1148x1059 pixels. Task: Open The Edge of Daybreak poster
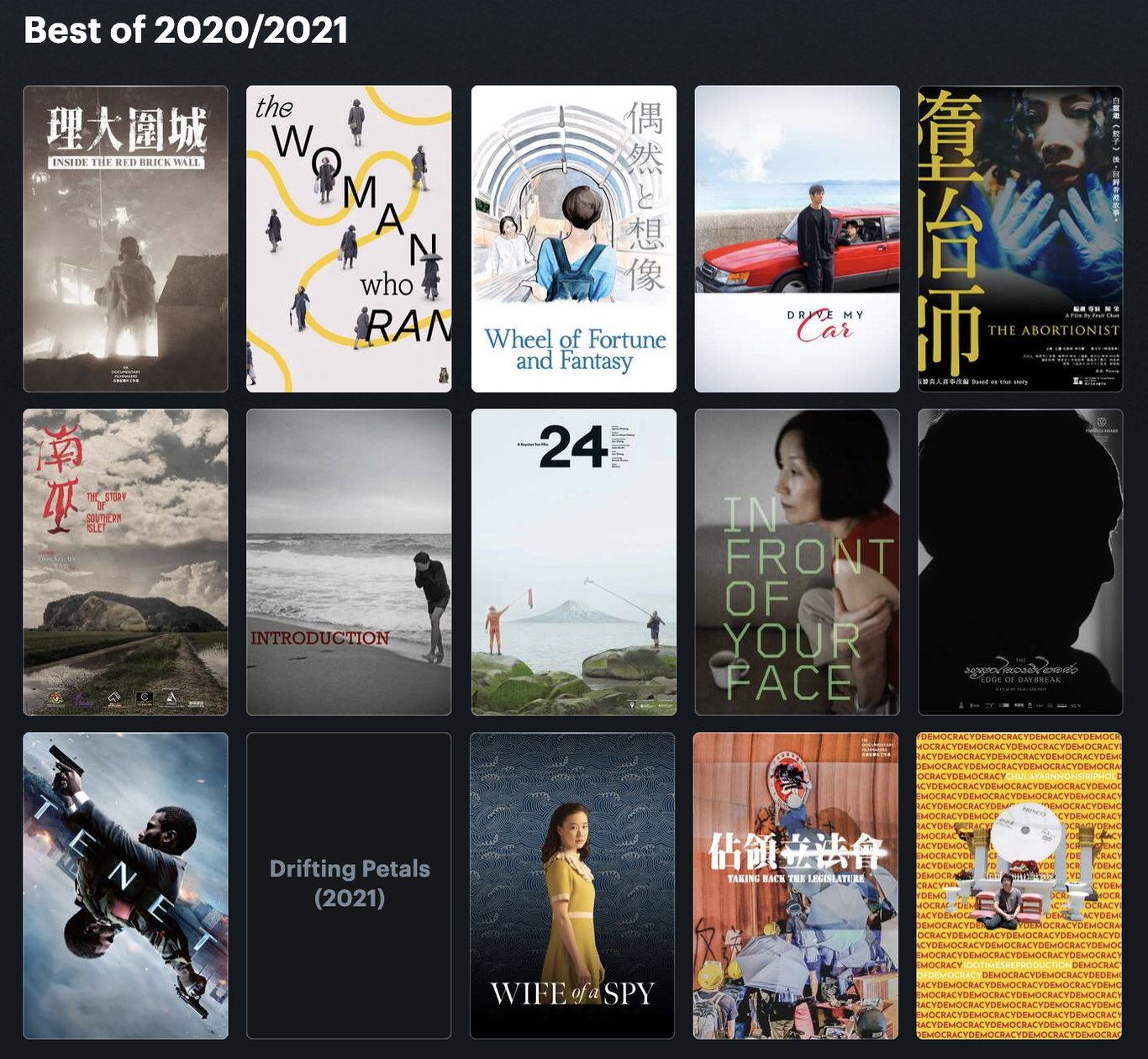tap(1020, 562)
